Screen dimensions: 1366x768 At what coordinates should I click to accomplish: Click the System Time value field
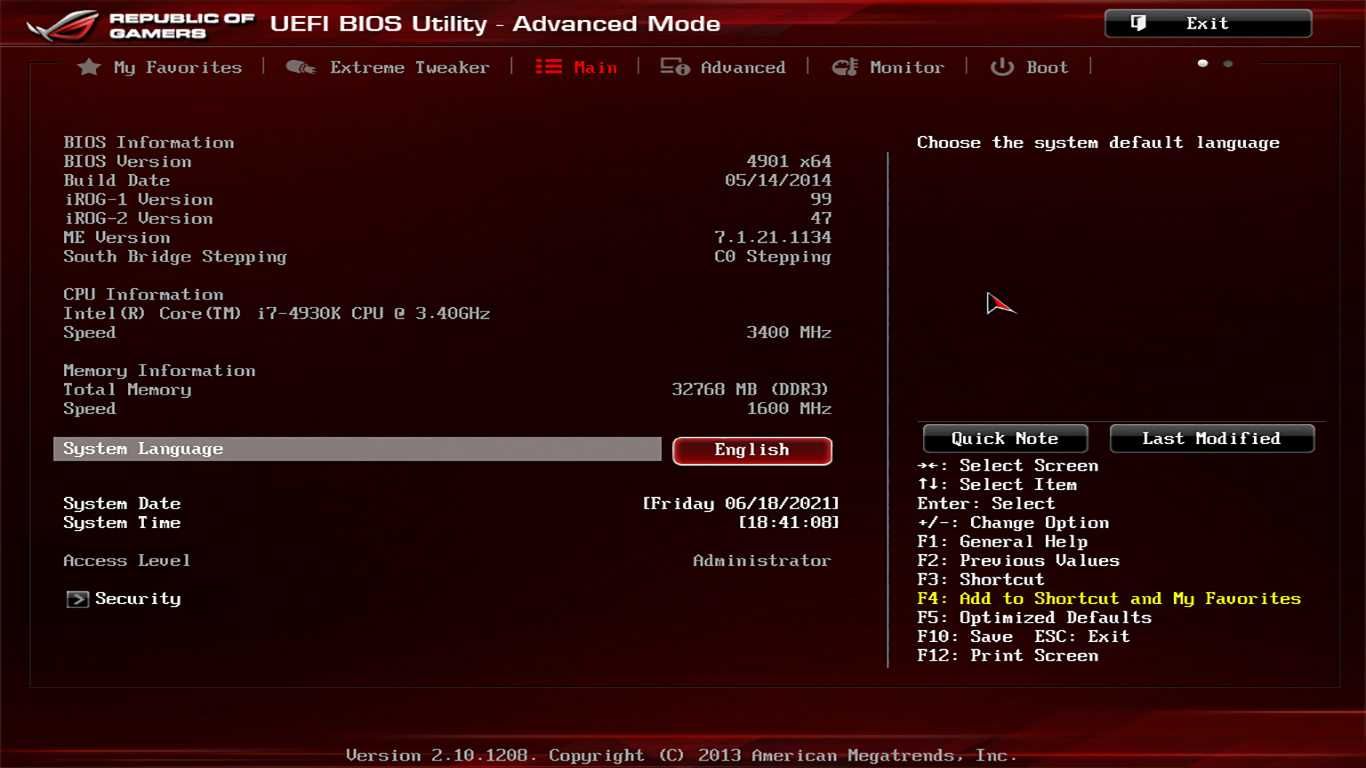click(789, 523)
